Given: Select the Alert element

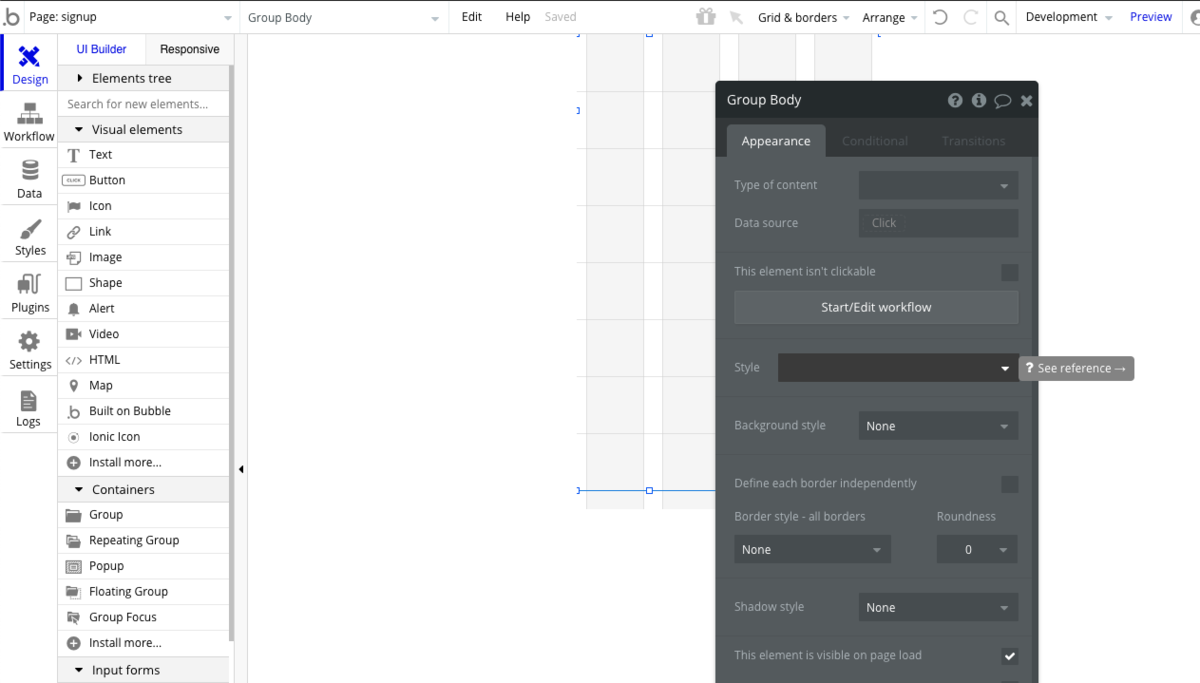Looking at the screenshot, I should [144, 309].
